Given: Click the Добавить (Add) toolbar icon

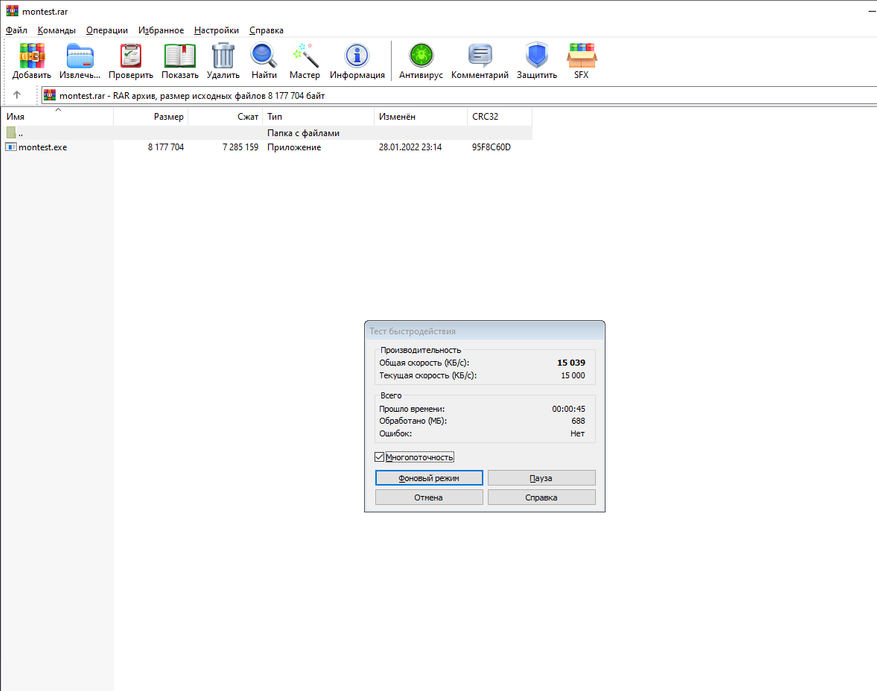Looking at the screenshot, I should pos(32,55).
